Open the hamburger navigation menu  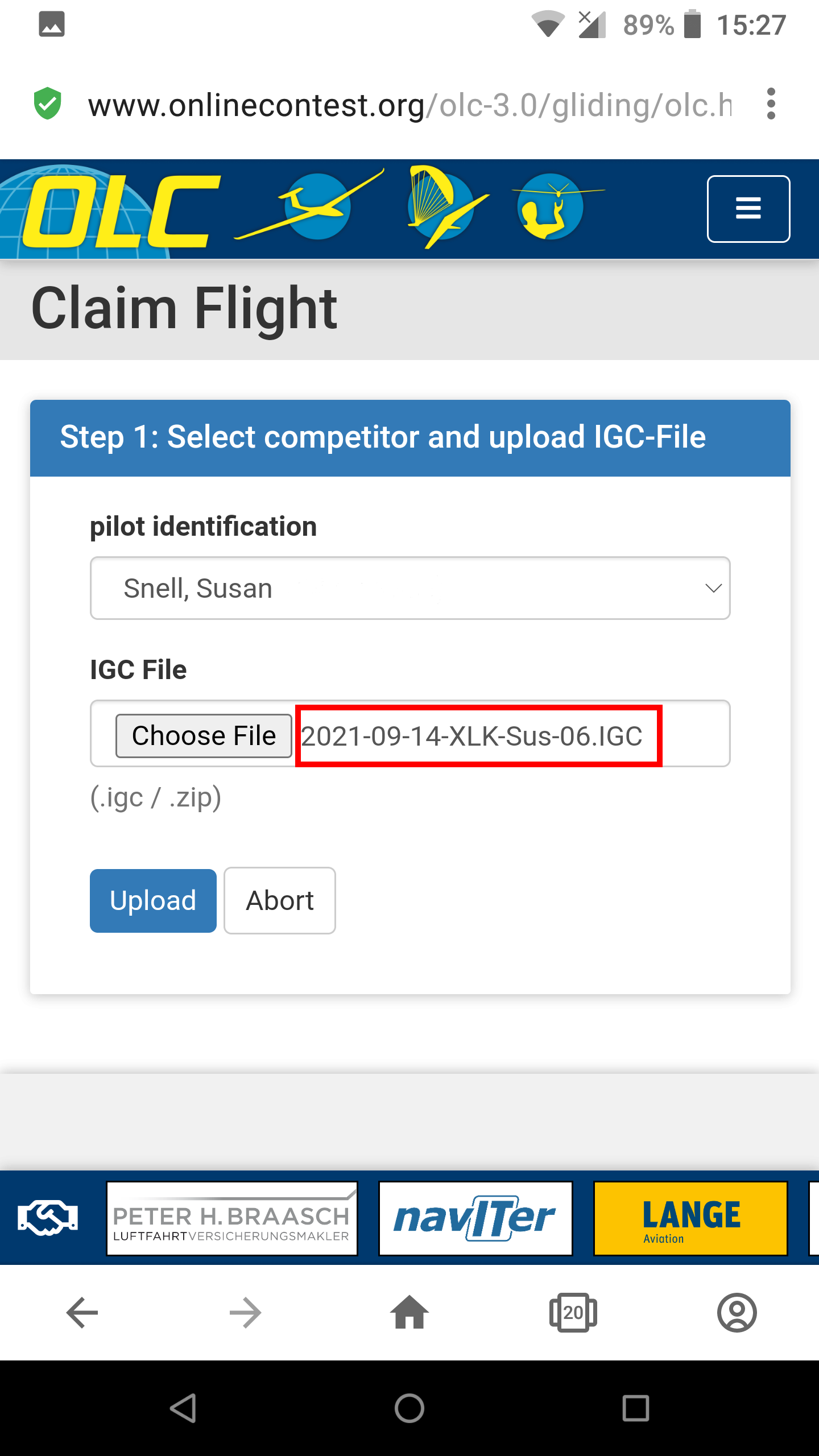coord(748,209)
